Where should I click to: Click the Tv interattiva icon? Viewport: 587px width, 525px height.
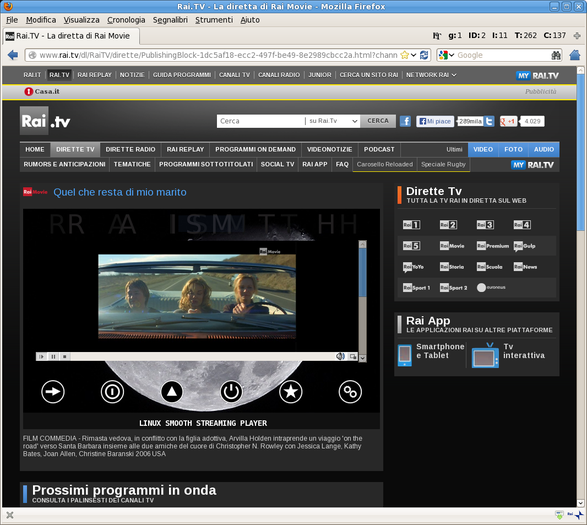(485, 355)
